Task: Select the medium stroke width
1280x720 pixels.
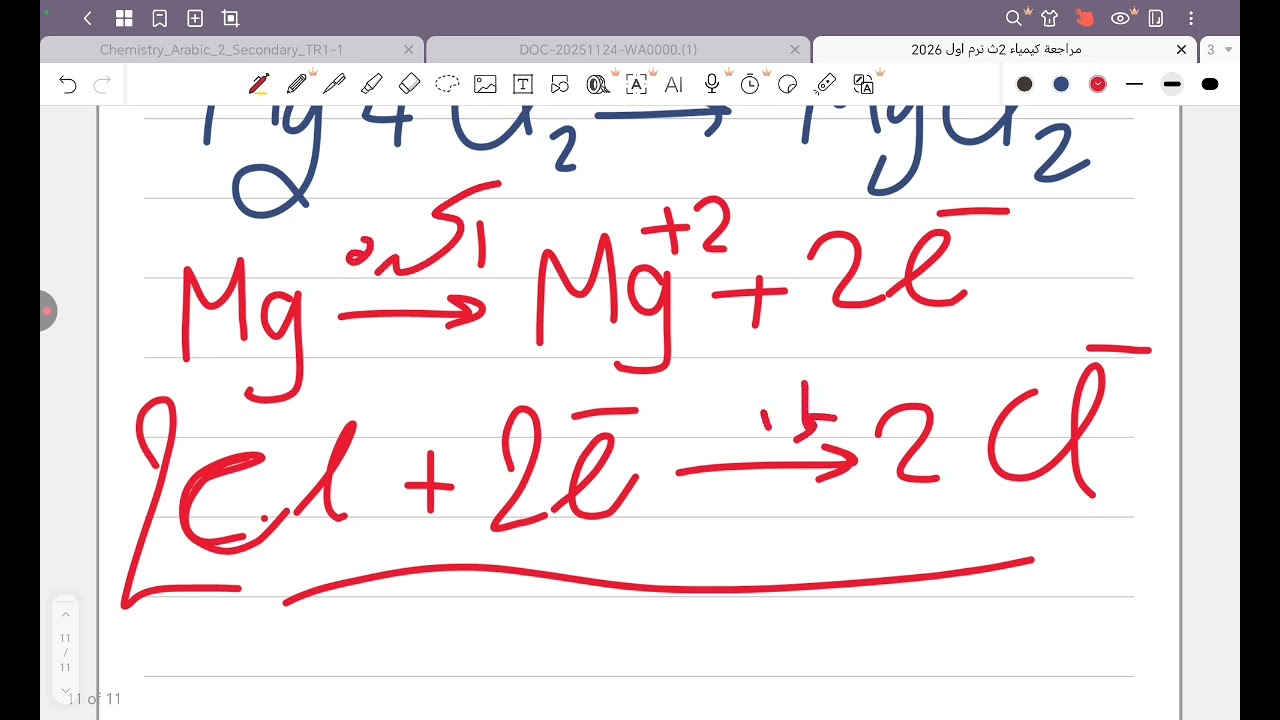Action: (x=1172, y=84)
